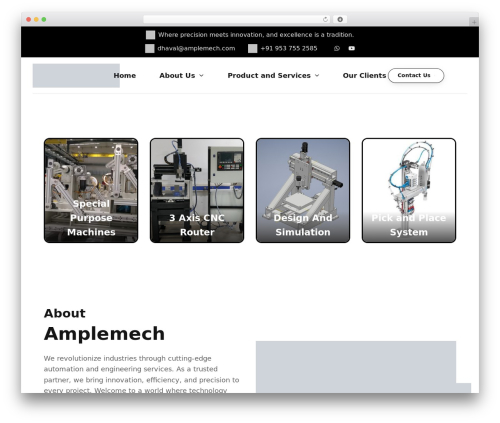The image size is (500, 423).
Task: Click the paragraph starting 'We revolutionize industries'
Action: click(142, 374)
